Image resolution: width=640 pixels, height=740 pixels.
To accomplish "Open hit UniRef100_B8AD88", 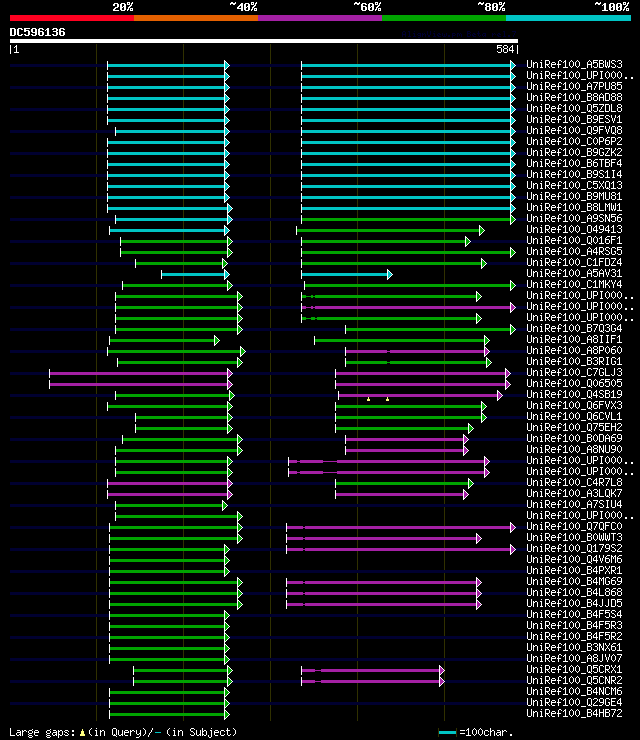I will [574, 97].
